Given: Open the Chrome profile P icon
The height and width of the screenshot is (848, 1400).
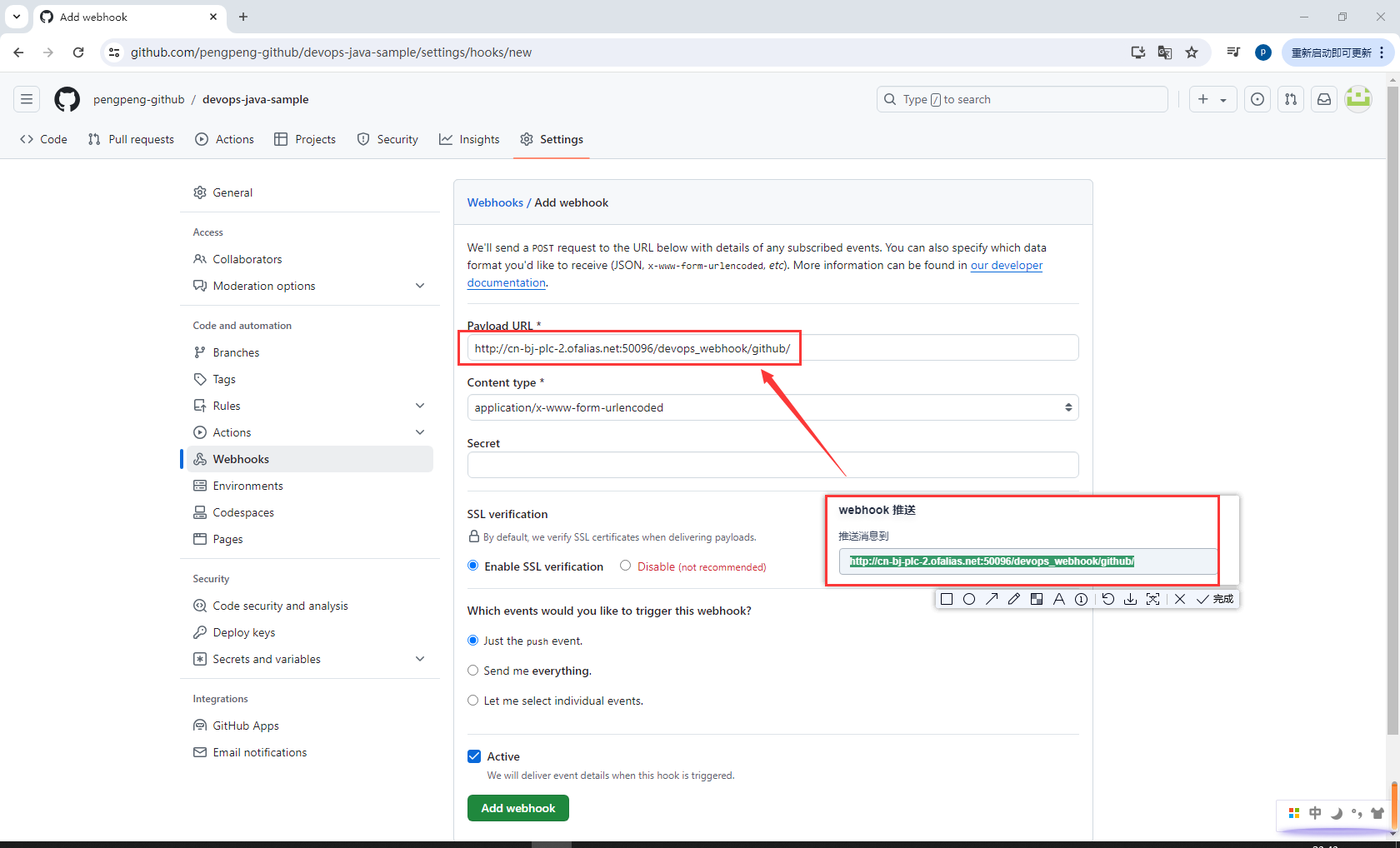Looking at the screenshot, I should tap(1263, 52).
